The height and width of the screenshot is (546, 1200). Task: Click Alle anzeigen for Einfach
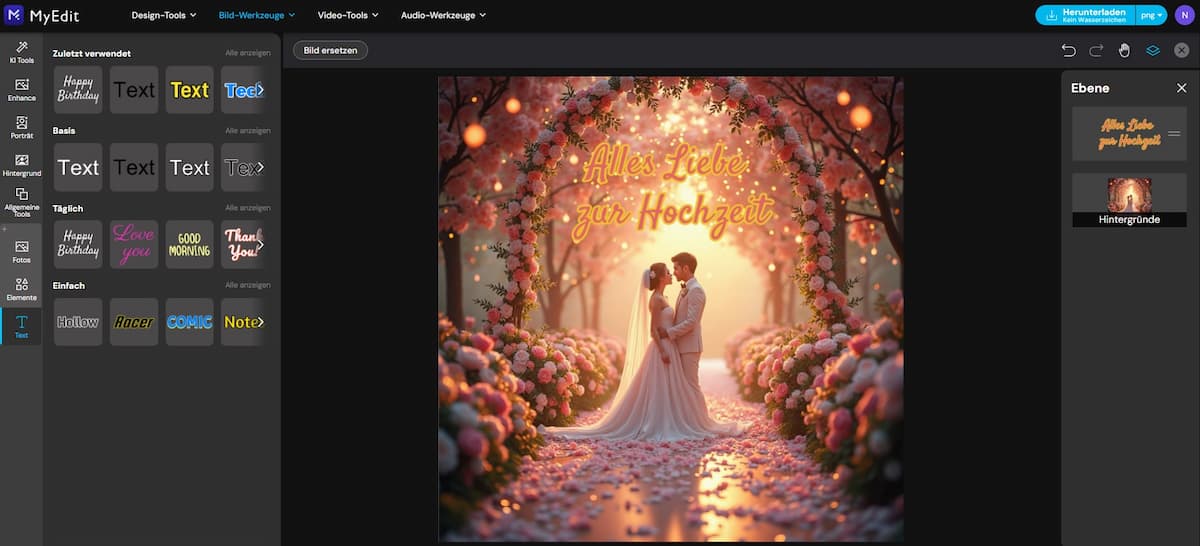[248, 285]
